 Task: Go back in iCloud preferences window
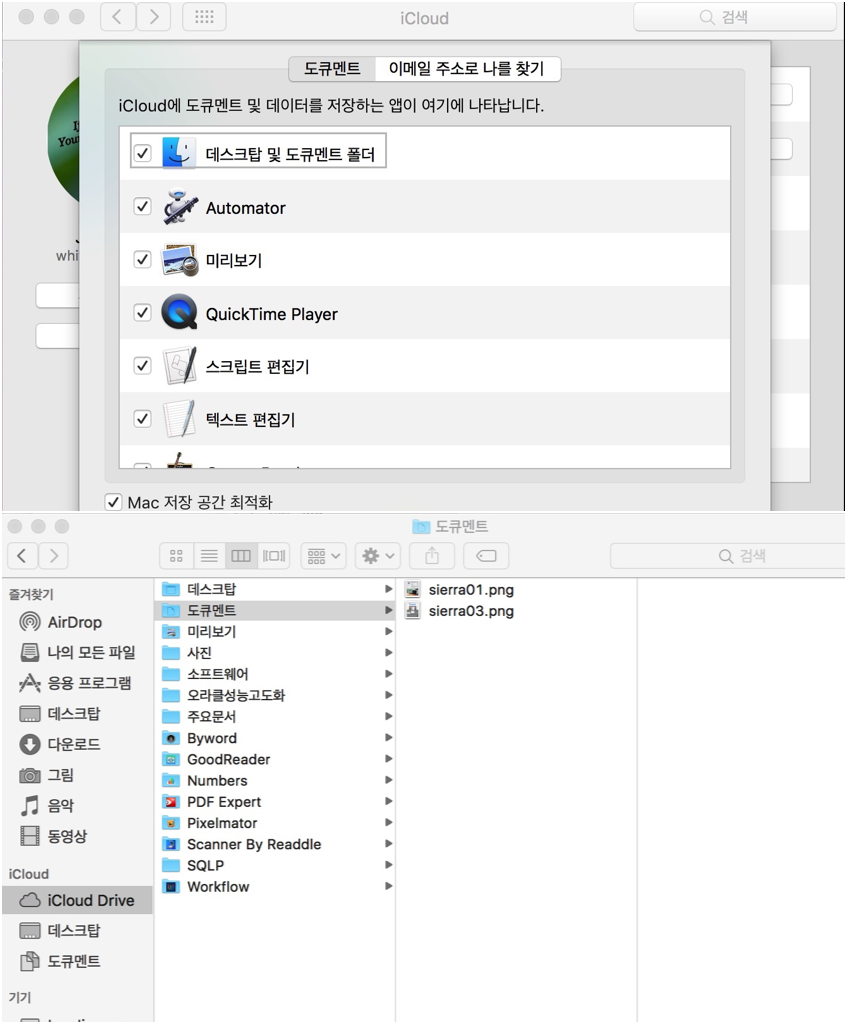[x=118, y=17]
